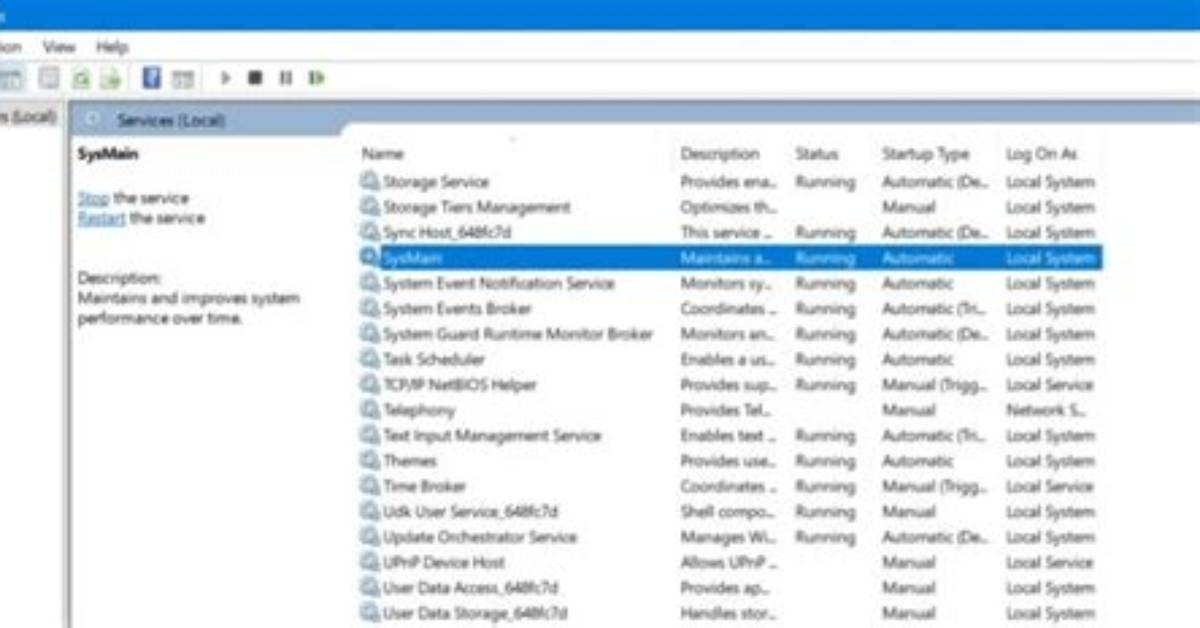Click the gear icon beside UPnP Device Host

[x=370, y=562]
